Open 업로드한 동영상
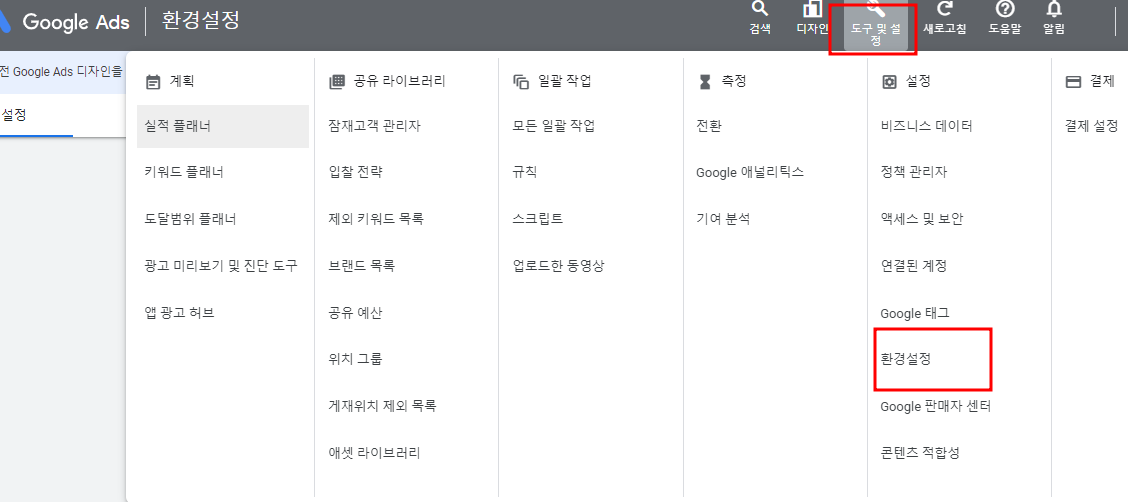 [558, 266]
